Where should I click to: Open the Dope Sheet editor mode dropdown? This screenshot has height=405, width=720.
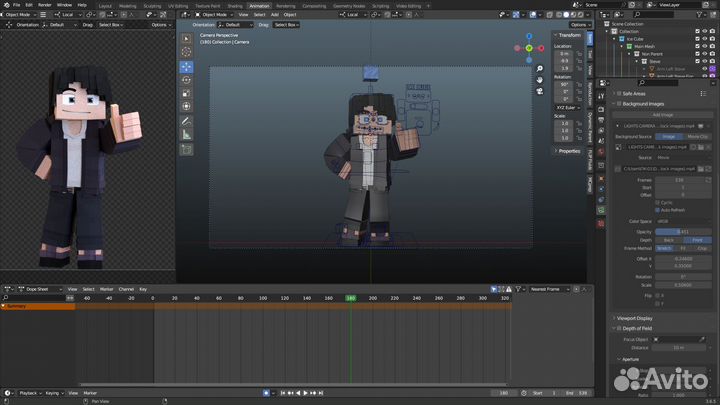pyautogui.click(x=39, y=289)
